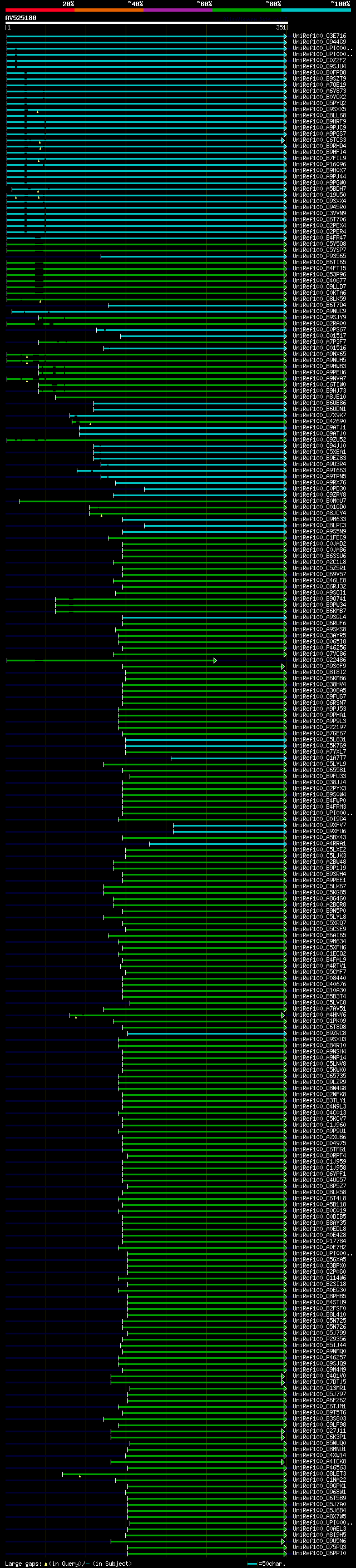Select the UniRef100_Q6PPI0 label
The width and height of the screenshot is (356, 1568).
[319, 1553]
